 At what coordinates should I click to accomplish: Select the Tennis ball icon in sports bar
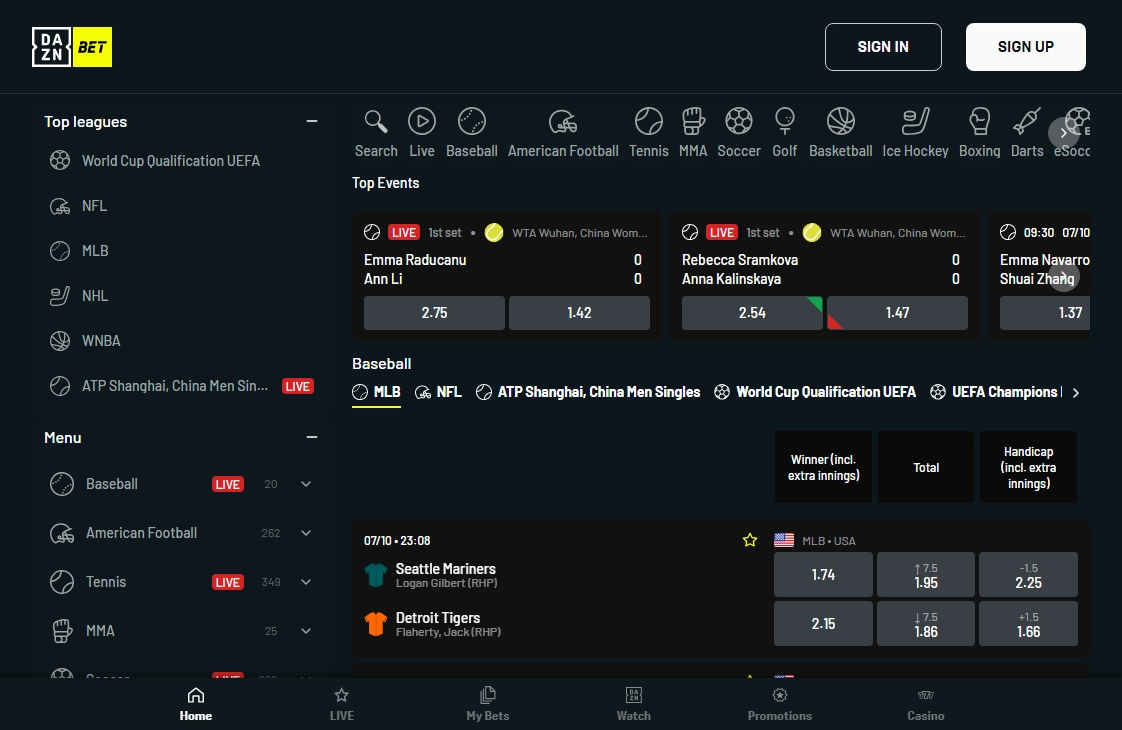648,122
